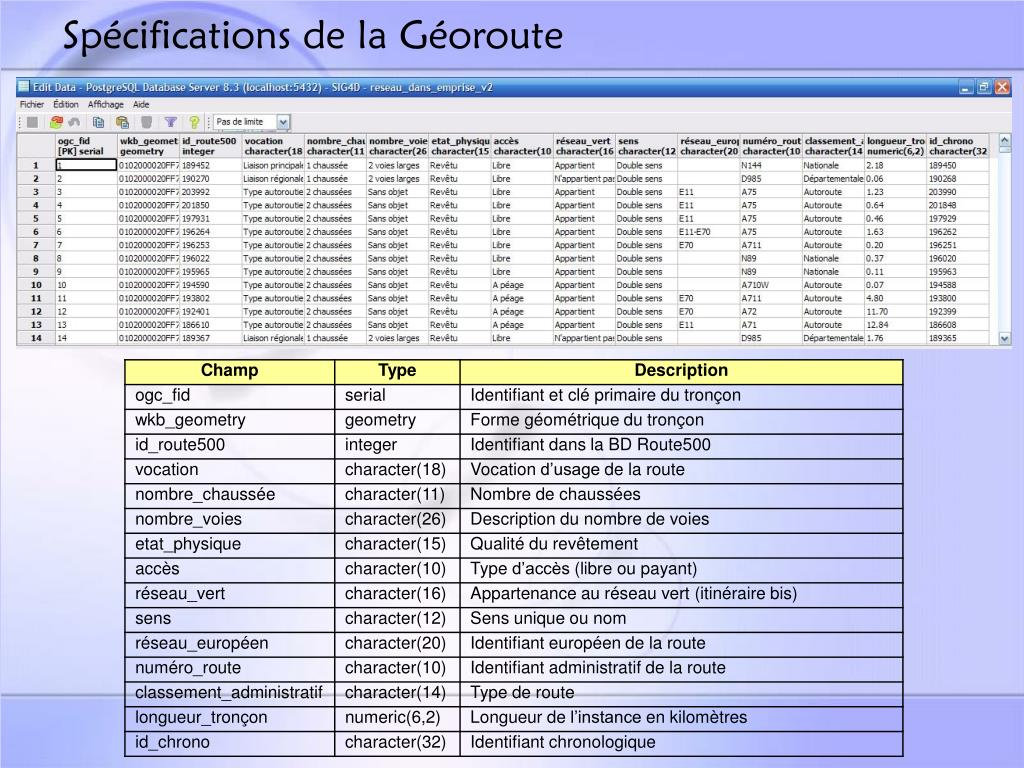Click the numéro_route cell 'N144'
This screenshot has width=1024, height=768.
[771, 165]
